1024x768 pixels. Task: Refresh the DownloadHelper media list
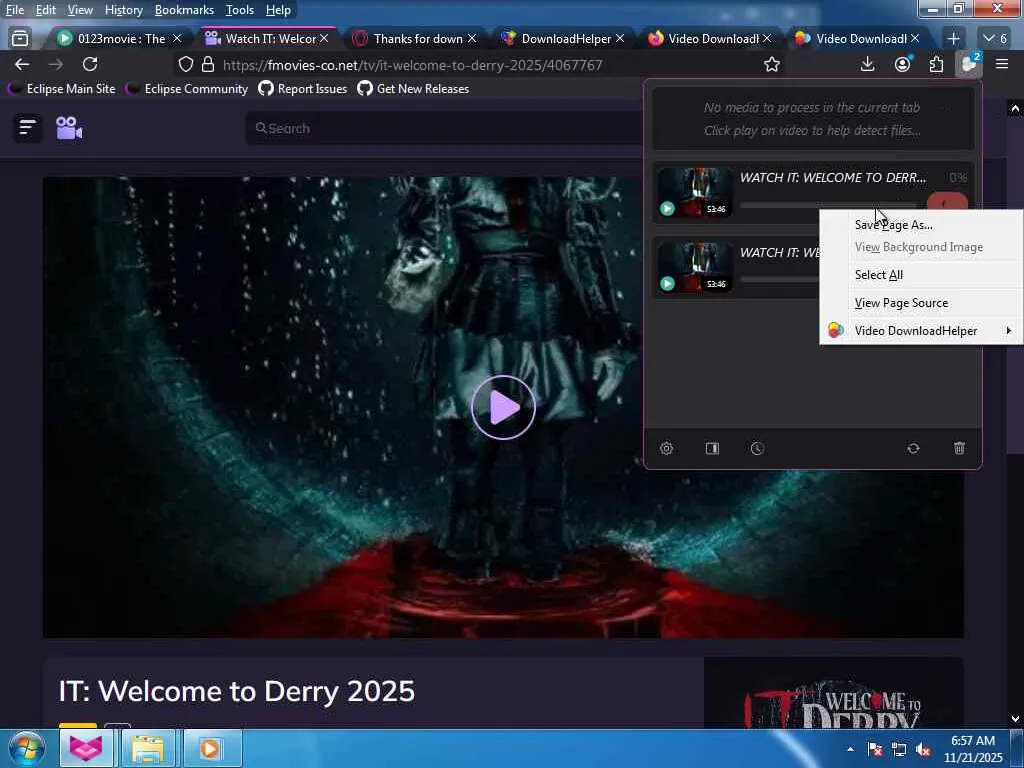click(913, 448)
